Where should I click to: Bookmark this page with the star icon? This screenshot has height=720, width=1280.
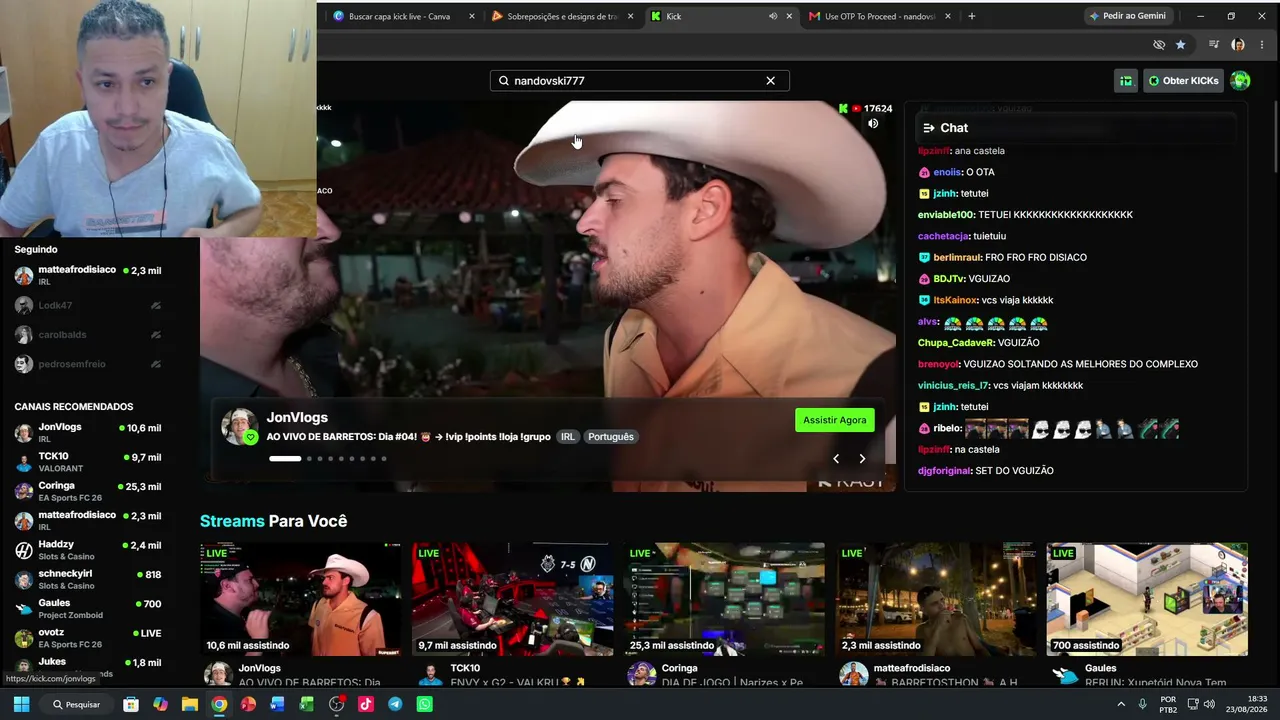[x=1181, y=45]
